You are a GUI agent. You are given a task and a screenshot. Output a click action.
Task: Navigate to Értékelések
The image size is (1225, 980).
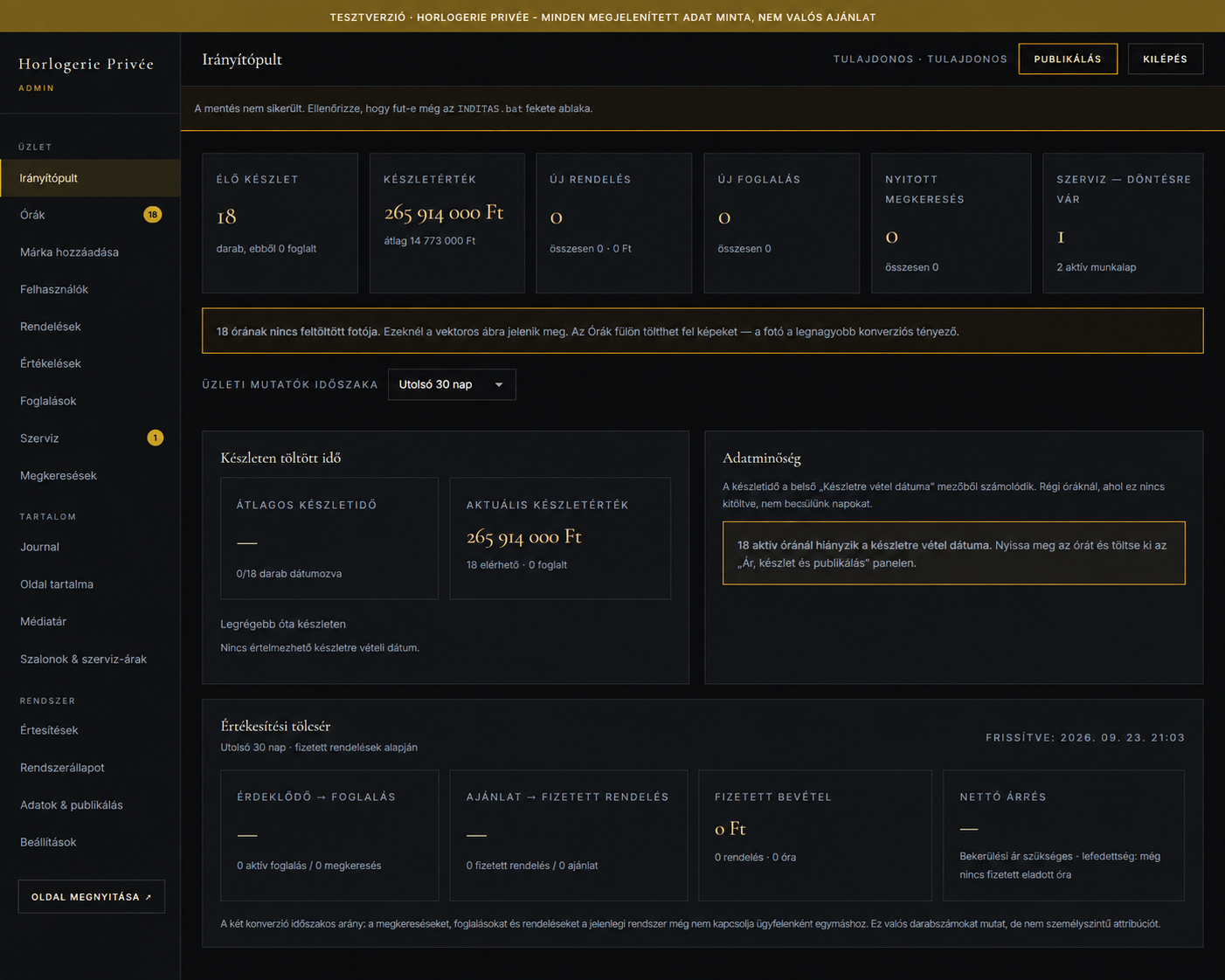[x=90, y=363]
